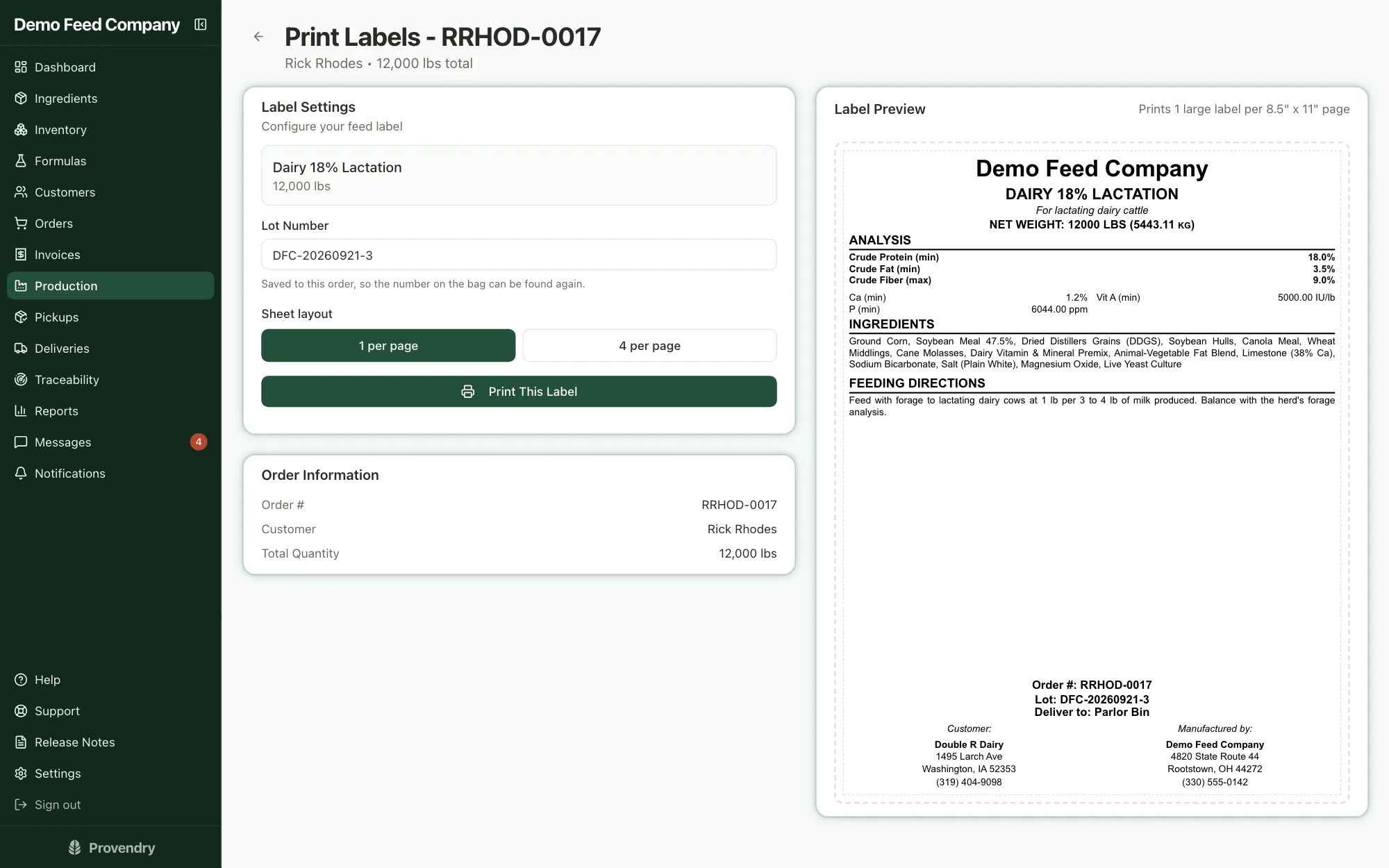The width and height of the screenshot is (1389, 868).
Task: Click the Traceability target icon
Action: [21, 380]
